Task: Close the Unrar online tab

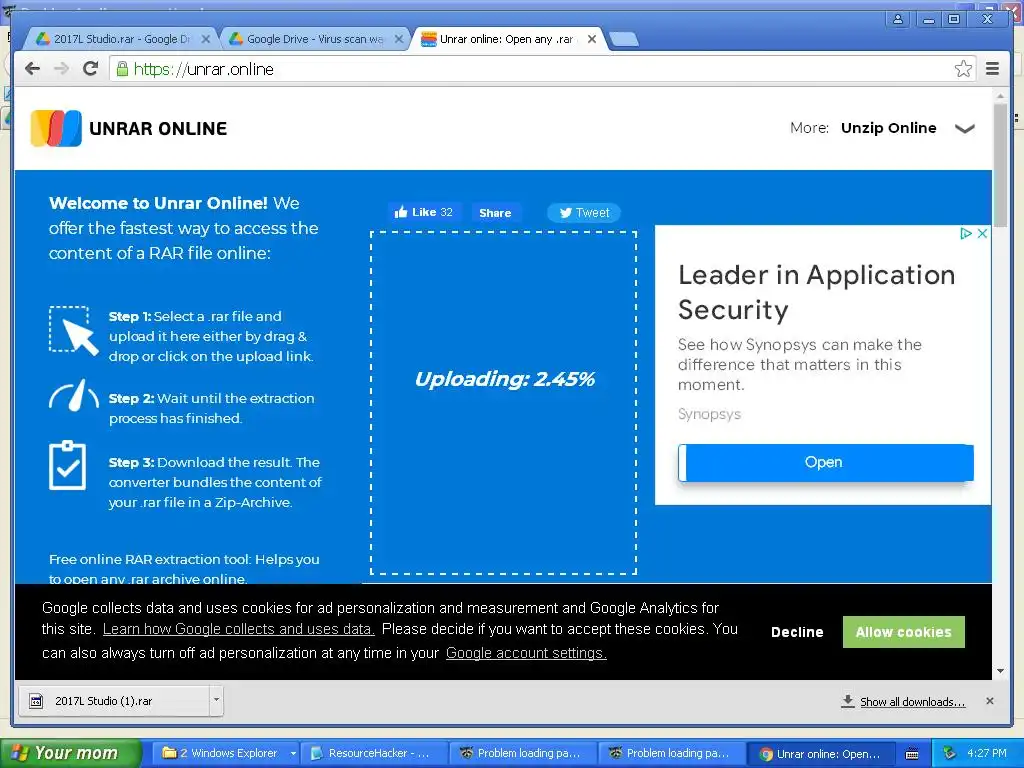Action: click(592, 39)
